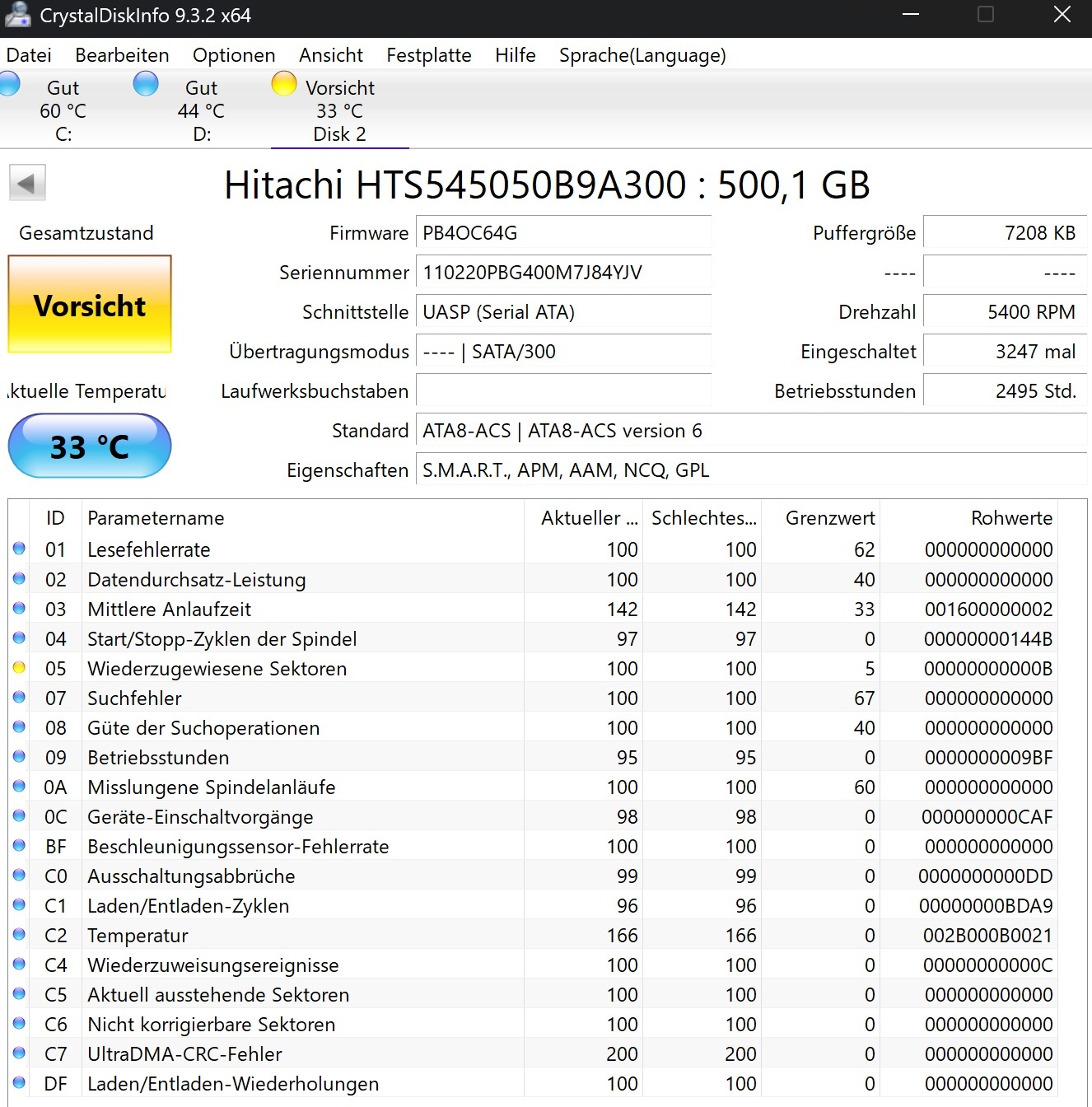Click status dot for Nicht korrigierbare Sektoren
Image resolution: width=1092 pixels, height=1107 pixels.
click(x=19, y=1023)
